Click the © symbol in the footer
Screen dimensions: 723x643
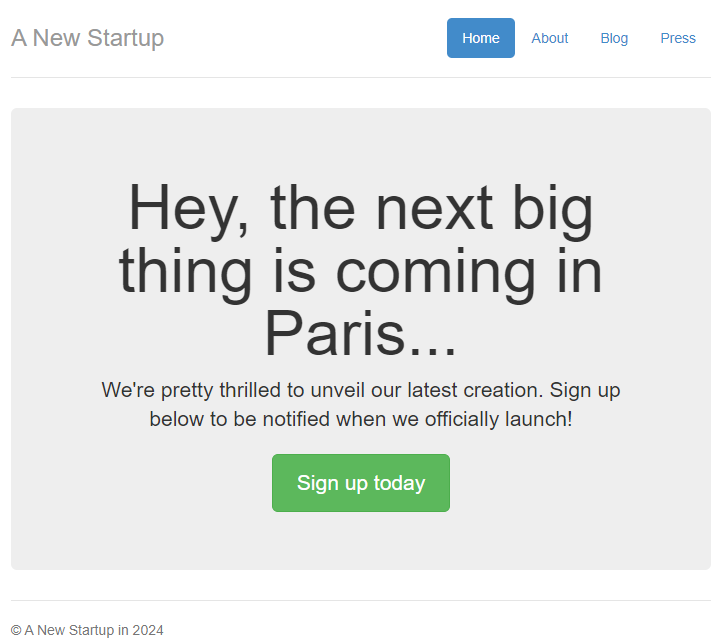pyautogui.click(x=16, y=631)
